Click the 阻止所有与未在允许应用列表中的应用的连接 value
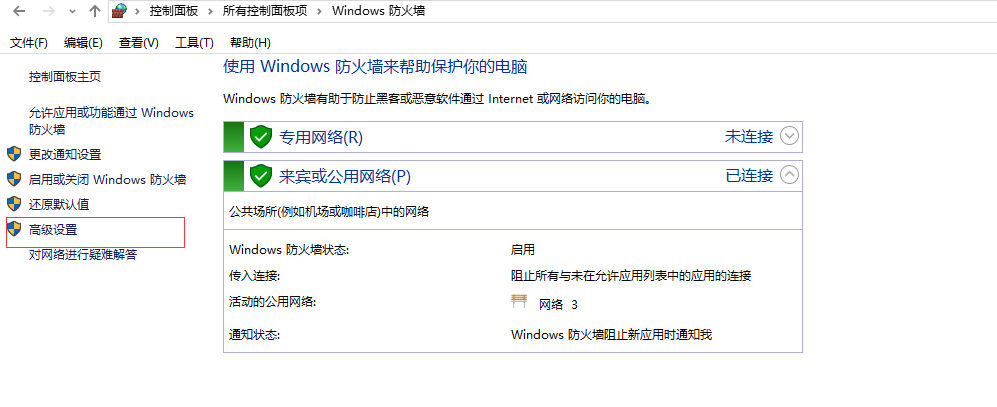Screen dimensions: 997x407 tap(631, 276)
